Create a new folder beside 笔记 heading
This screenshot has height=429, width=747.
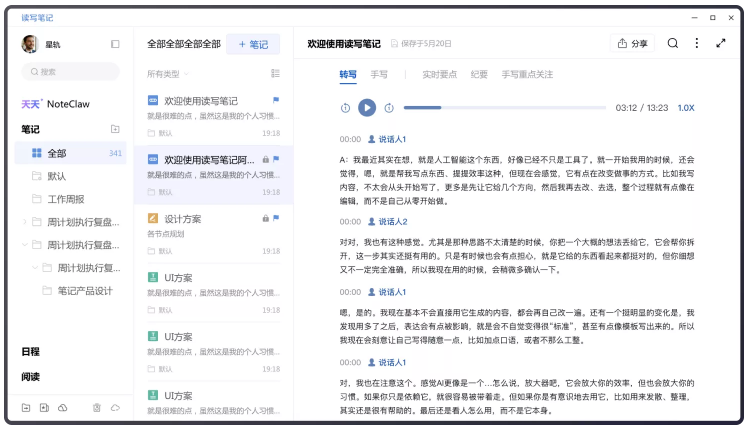coord(115,129)
